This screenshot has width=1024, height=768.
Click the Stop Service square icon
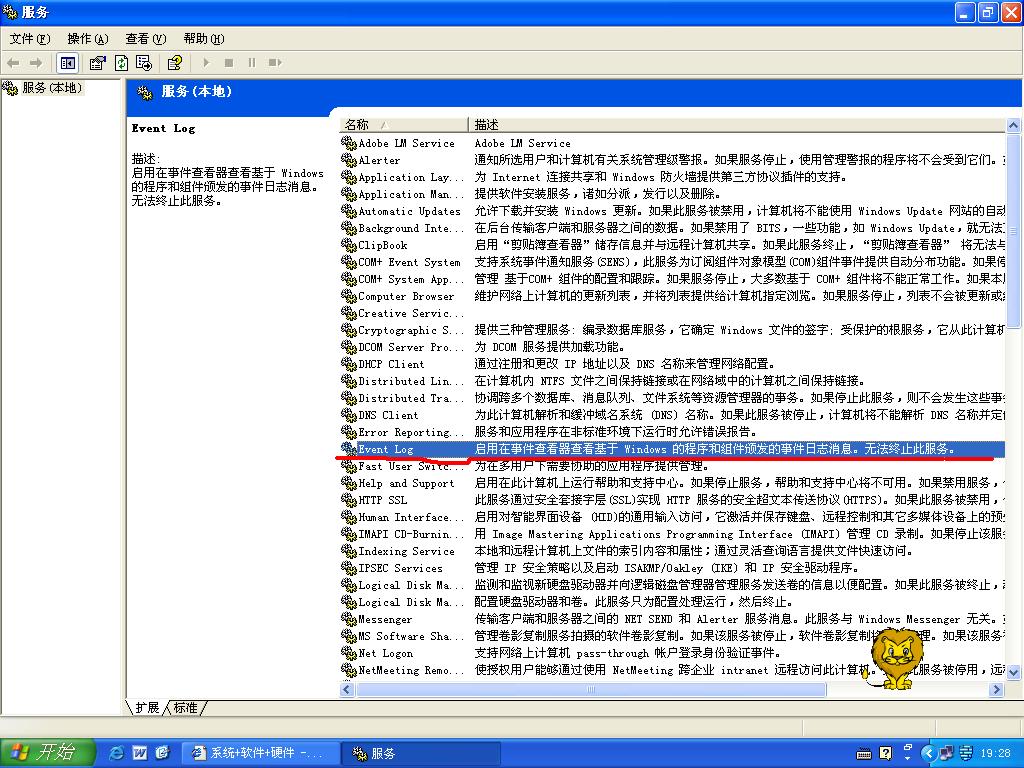[229, 63]
